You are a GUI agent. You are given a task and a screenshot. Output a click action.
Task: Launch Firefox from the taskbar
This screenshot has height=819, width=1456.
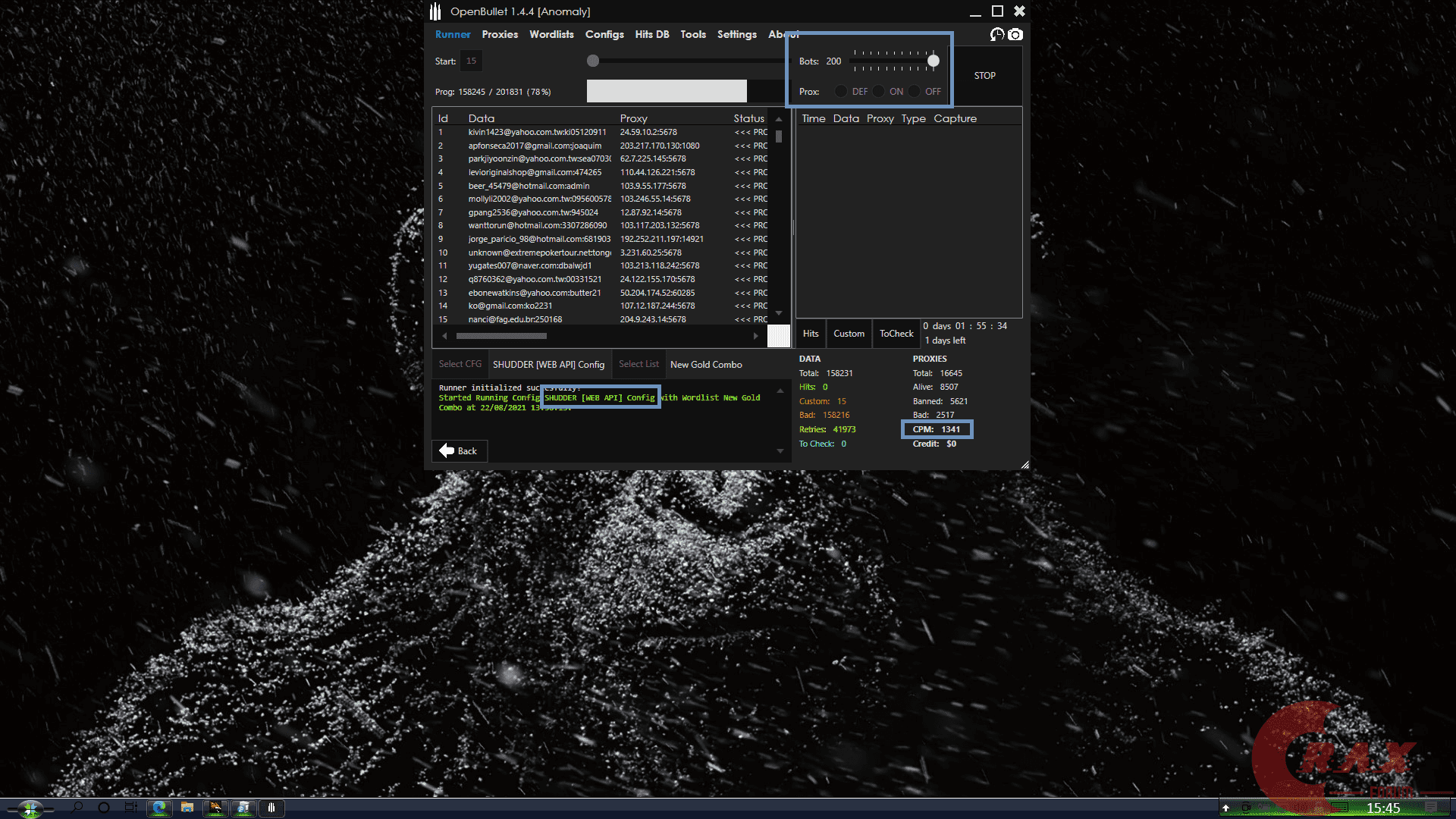[x=215, y=808]
